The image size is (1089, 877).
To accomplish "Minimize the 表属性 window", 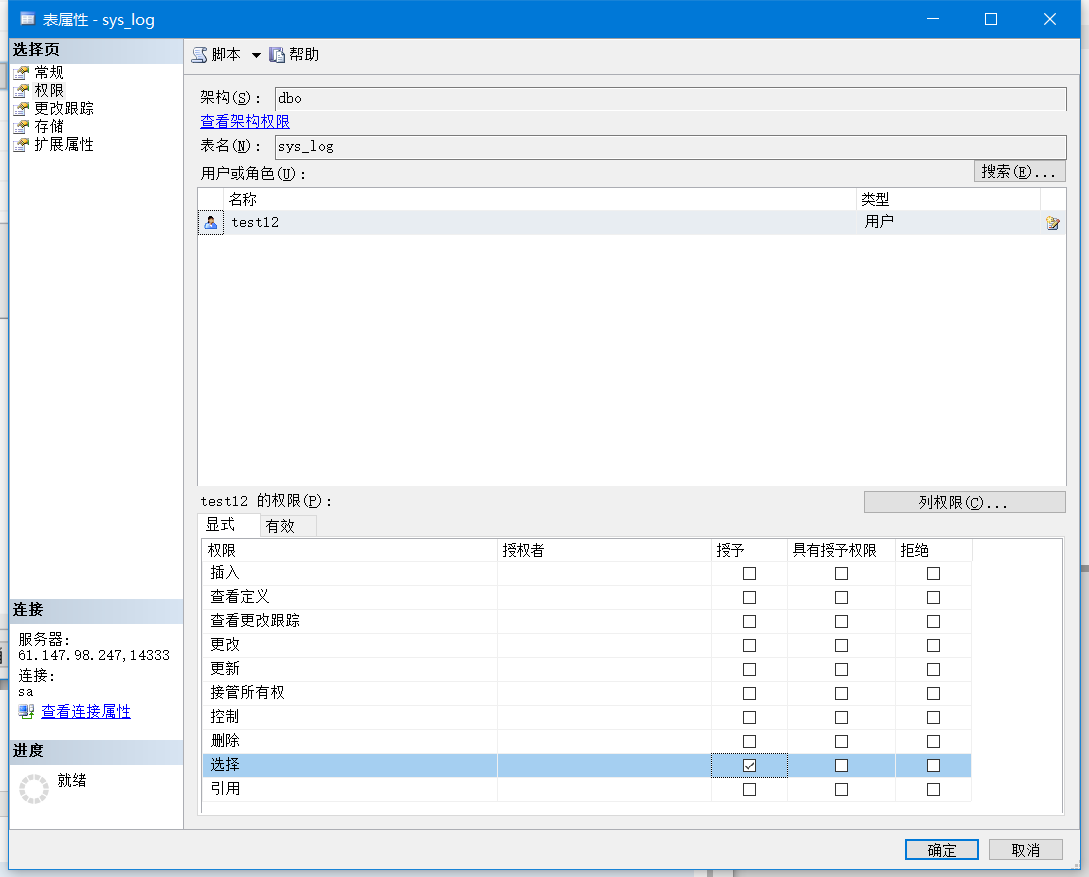I will click(x=933, y=19).
